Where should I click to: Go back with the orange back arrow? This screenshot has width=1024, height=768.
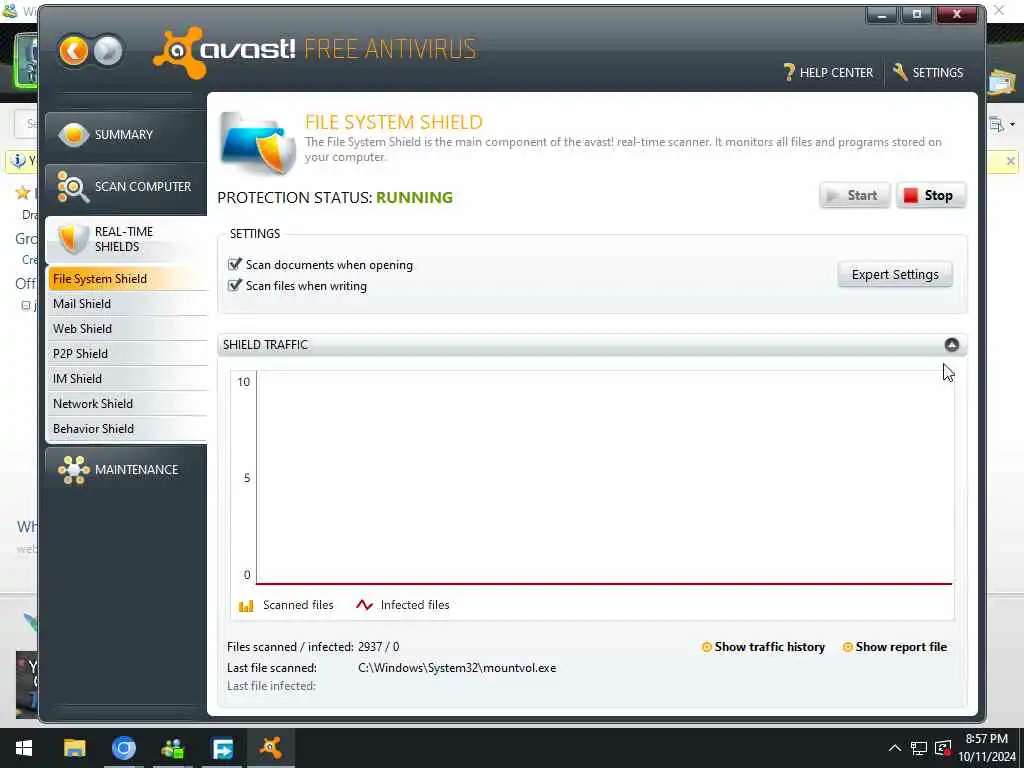pyautogui.click(x=73, y=51)
